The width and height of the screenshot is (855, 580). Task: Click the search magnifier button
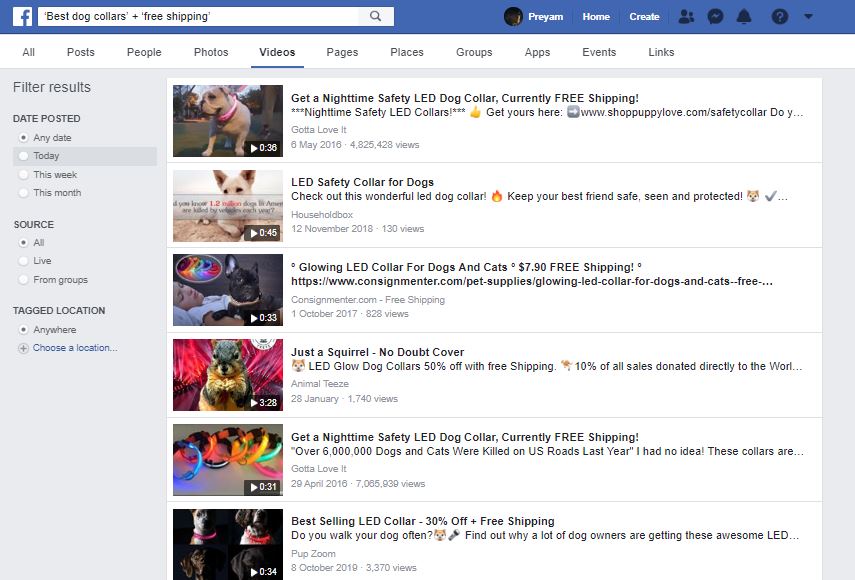pos(376,16)
